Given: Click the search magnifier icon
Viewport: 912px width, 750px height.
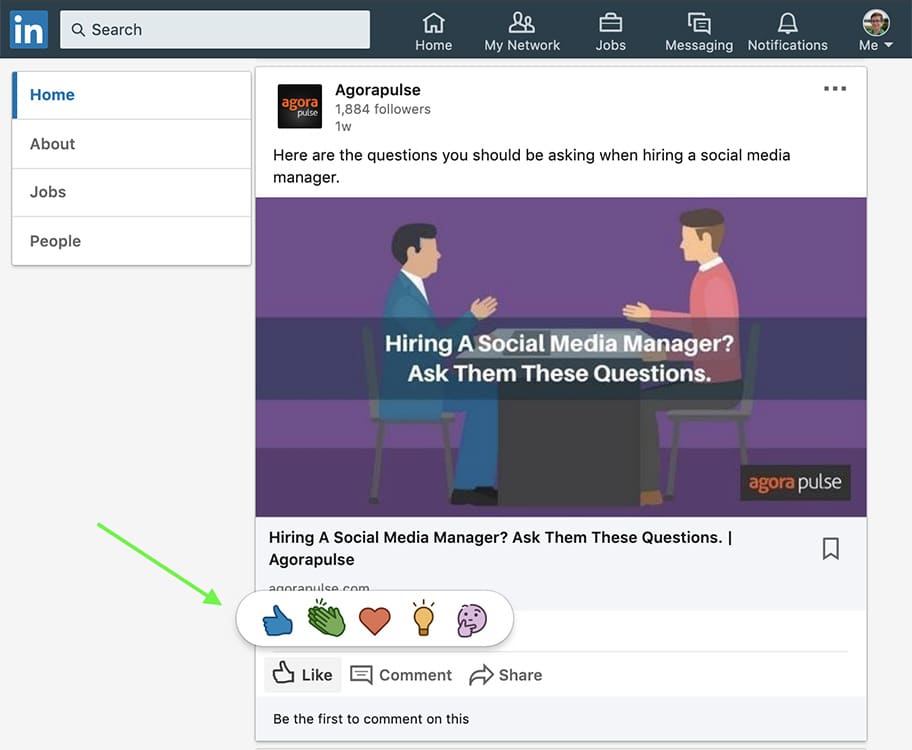Looking at the screenshot, I should (78, 30).
